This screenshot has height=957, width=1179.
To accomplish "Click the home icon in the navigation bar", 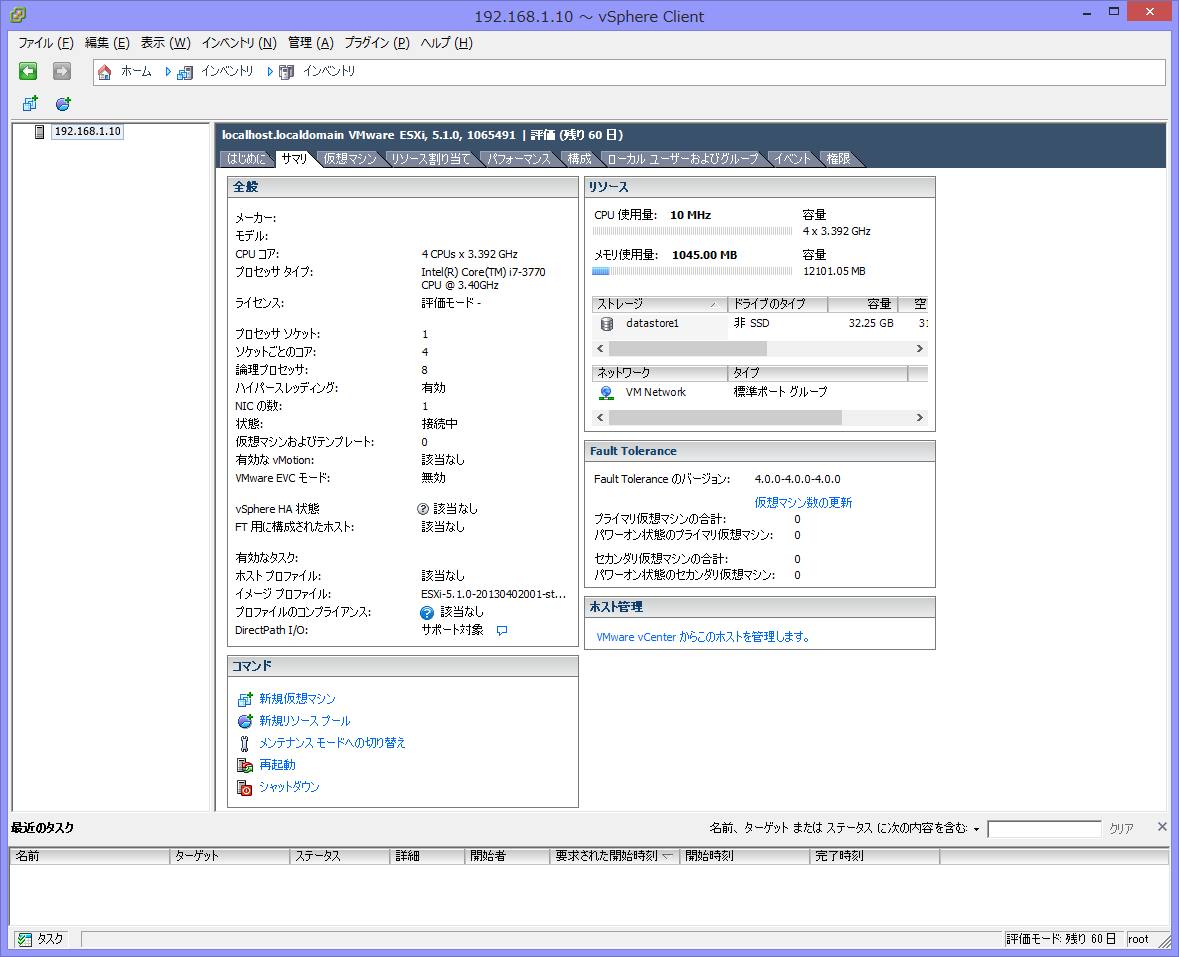I will 105,72.
